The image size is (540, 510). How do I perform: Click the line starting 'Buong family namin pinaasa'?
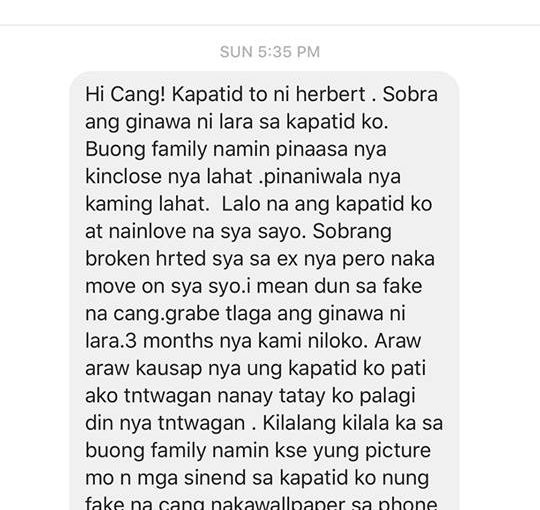(x=236, y=150)
